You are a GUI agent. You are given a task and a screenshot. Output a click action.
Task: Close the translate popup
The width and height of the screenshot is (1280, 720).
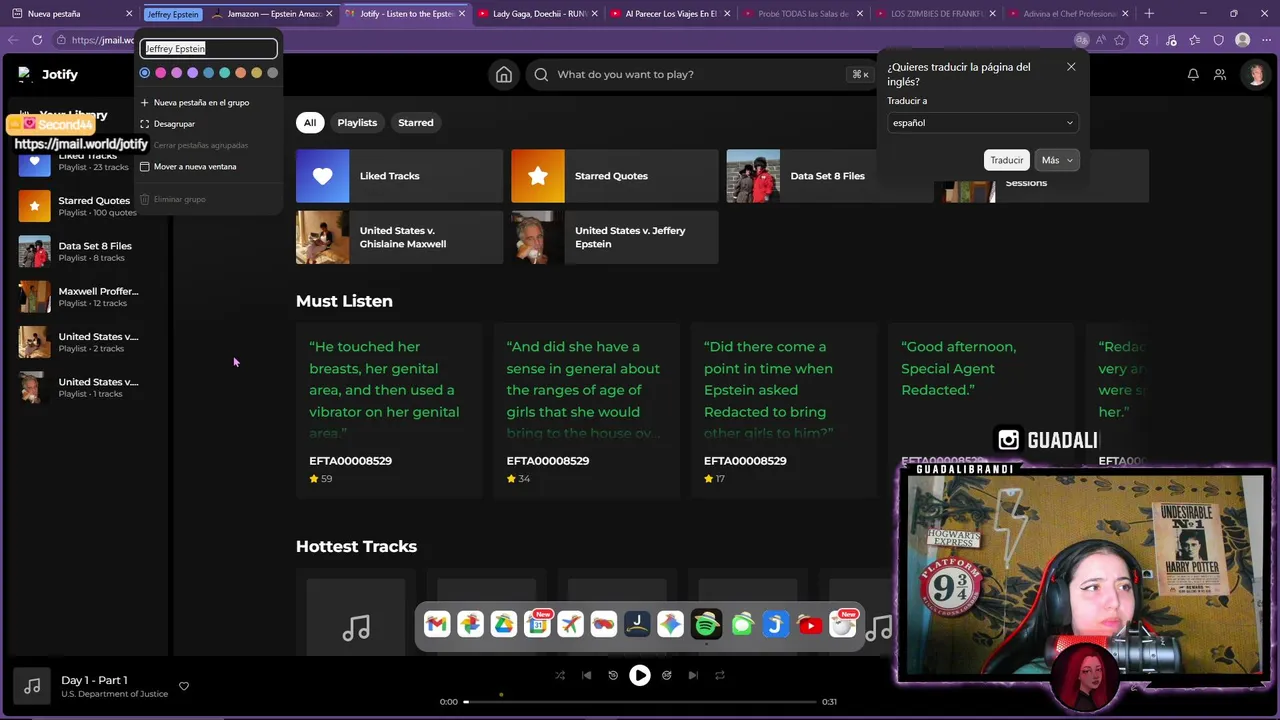(1071, 67)
